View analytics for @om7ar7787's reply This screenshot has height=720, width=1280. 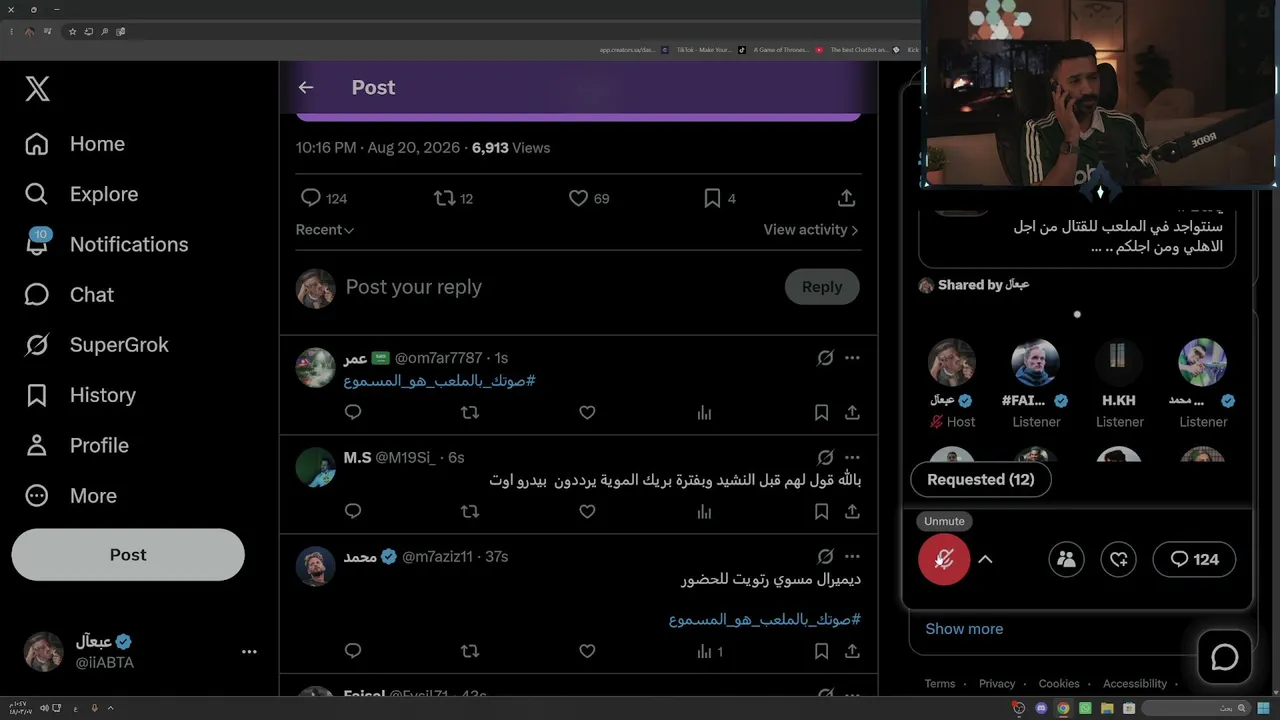pyautogui.click(x=704, y=412)
